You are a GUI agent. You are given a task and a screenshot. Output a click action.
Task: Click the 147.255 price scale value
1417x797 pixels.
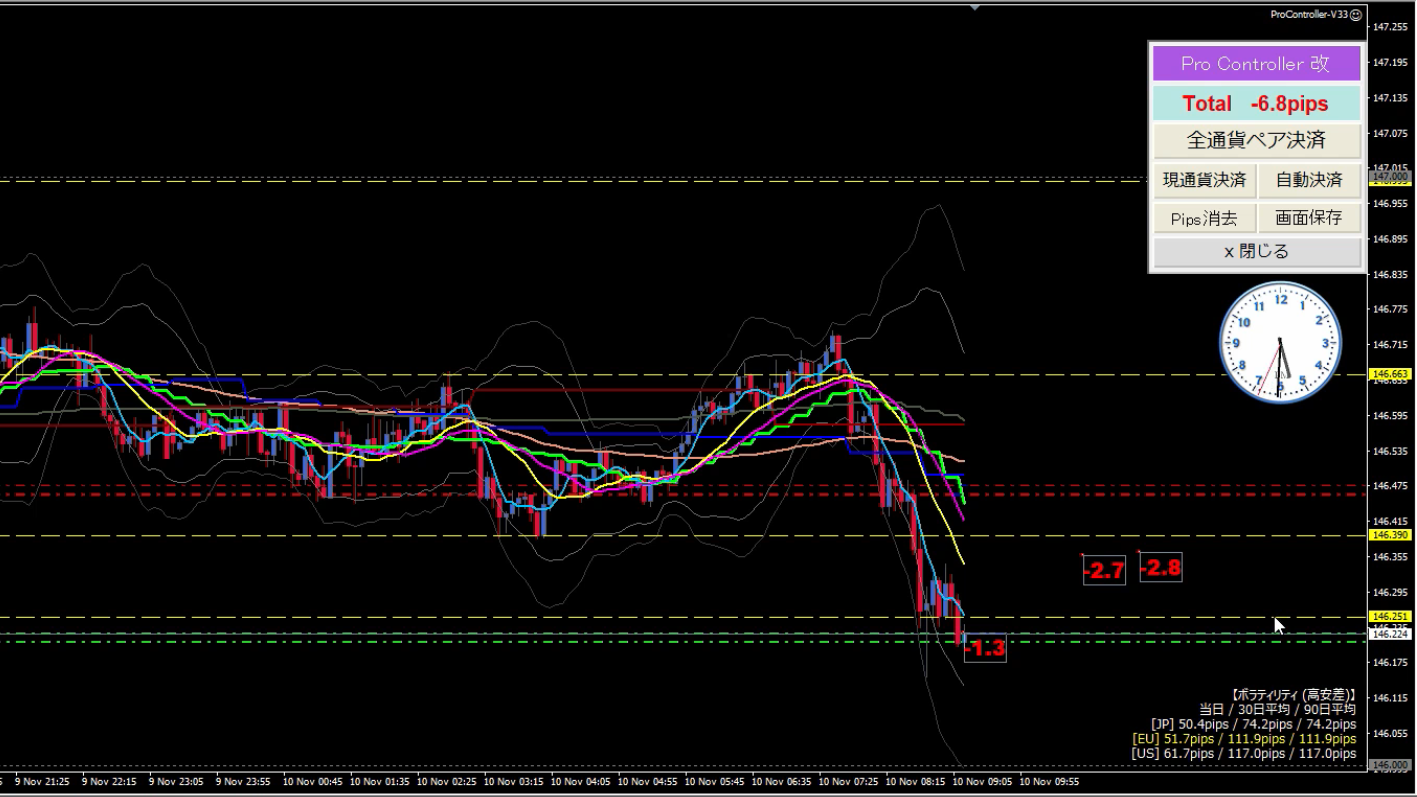pyautogui.click(x=1390, y=27)
